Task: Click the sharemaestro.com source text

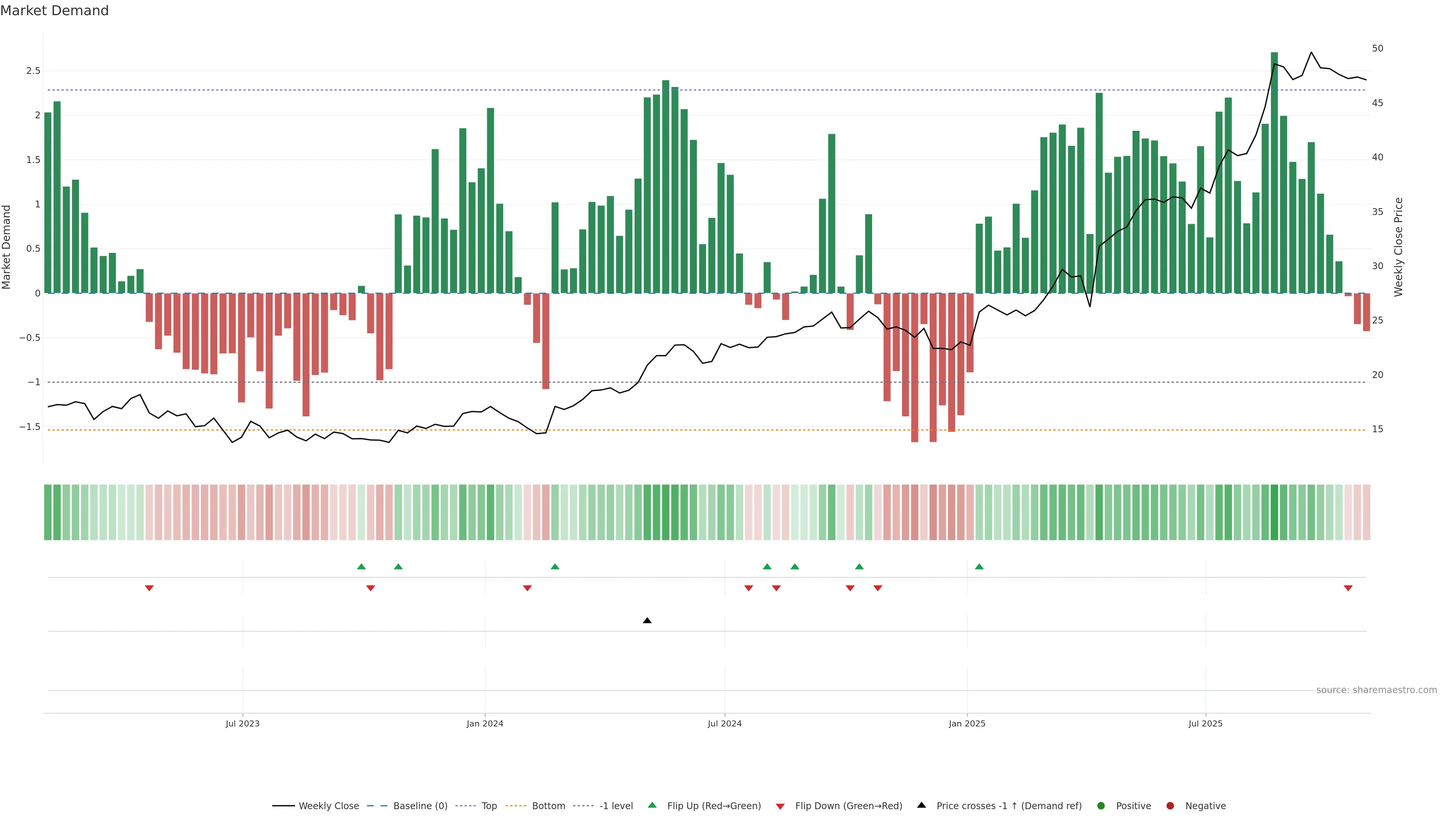Action: pyautogui.click(x=1376, y=690)
